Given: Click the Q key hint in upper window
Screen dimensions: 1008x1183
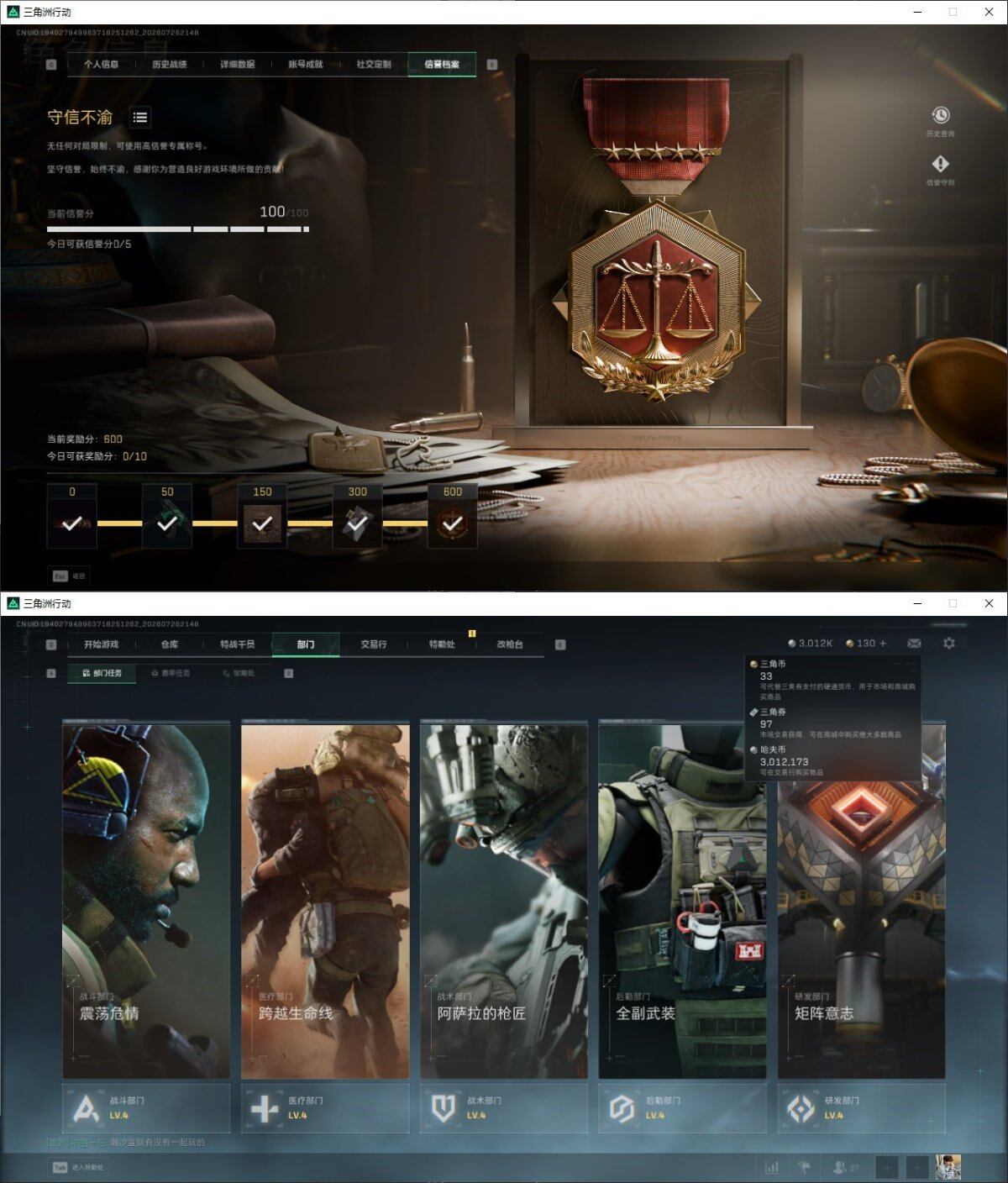Looking at the screenshot, I should tap(51, 65).
